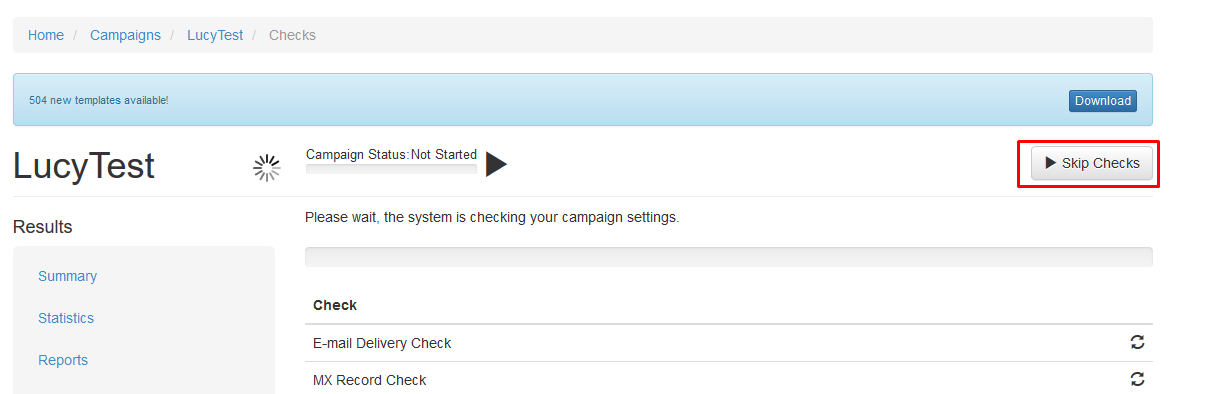Go to the Home breadcrumb
This screenshot has width=1223, height=394.
point(46,35)
